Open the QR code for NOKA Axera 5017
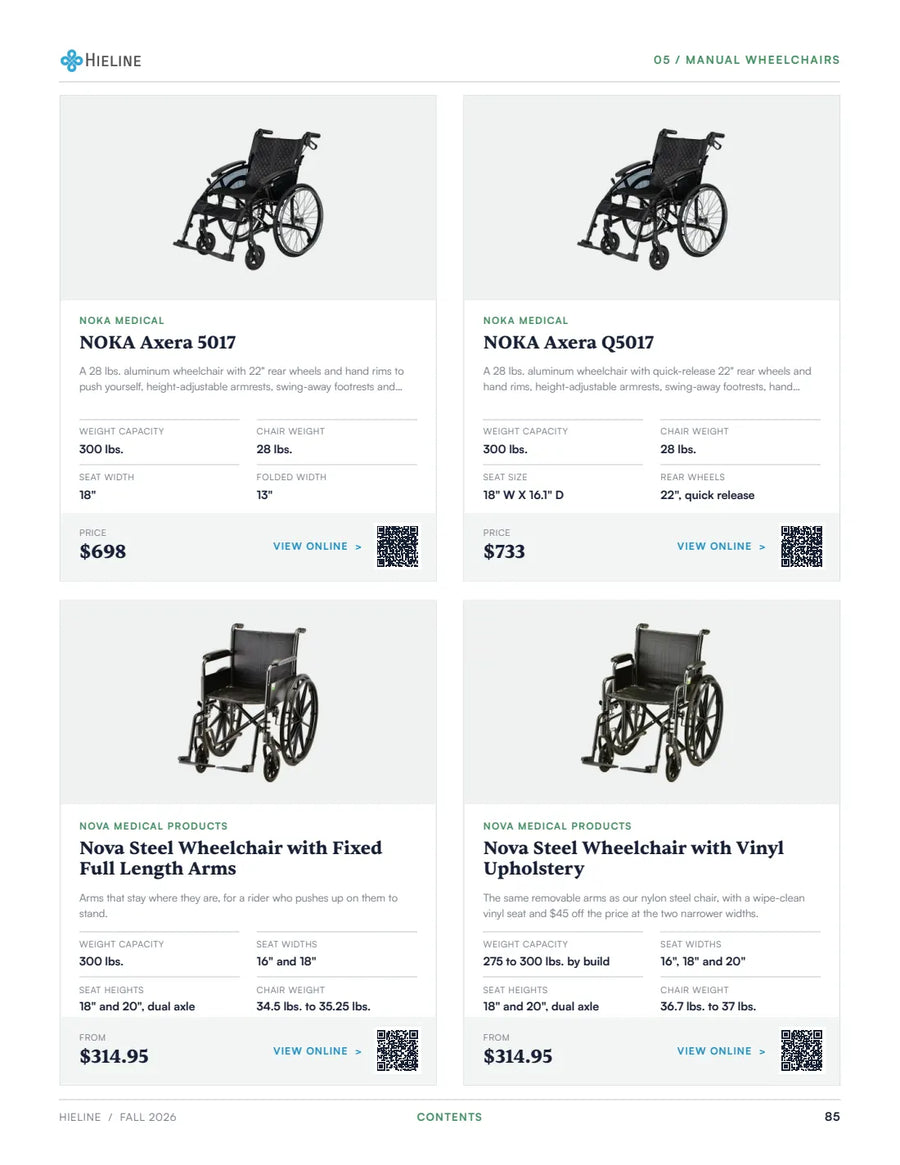The width and height of the screenshot is (900, 1165). (398, 547)
